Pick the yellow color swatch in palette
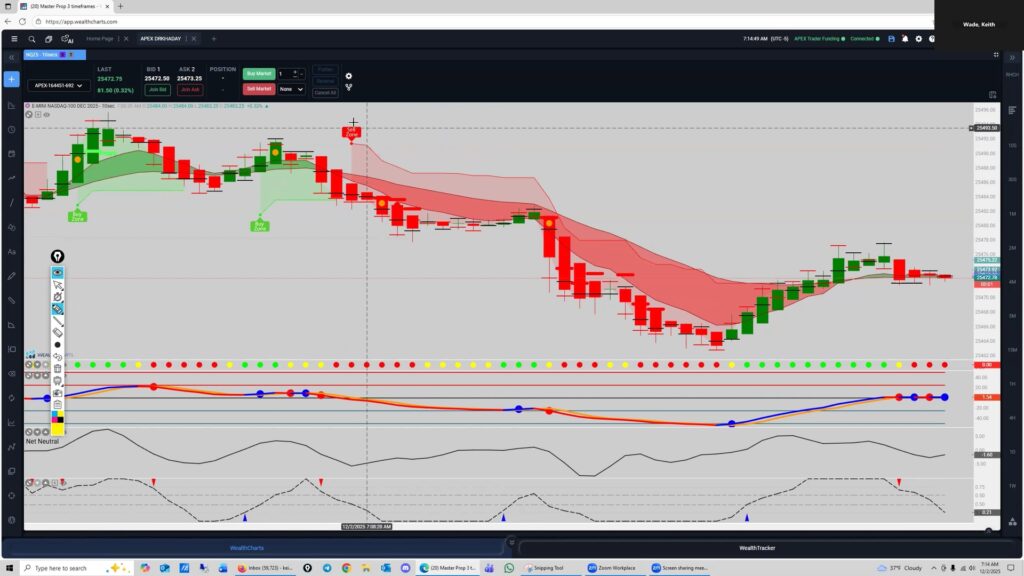Image resolution: width=1024 pixels, height=576 pixels. (58, 427)
